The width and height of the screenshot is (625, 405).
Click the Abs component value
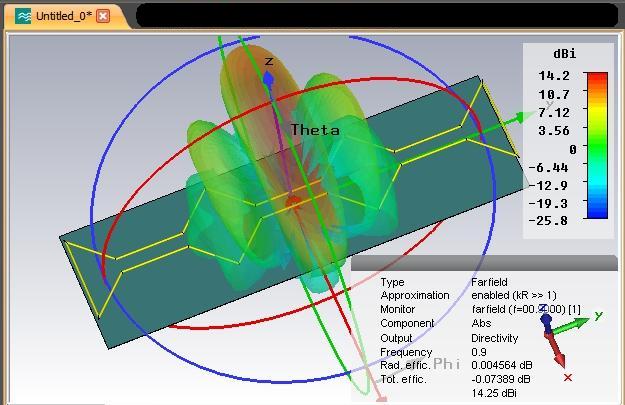(481, 323)
